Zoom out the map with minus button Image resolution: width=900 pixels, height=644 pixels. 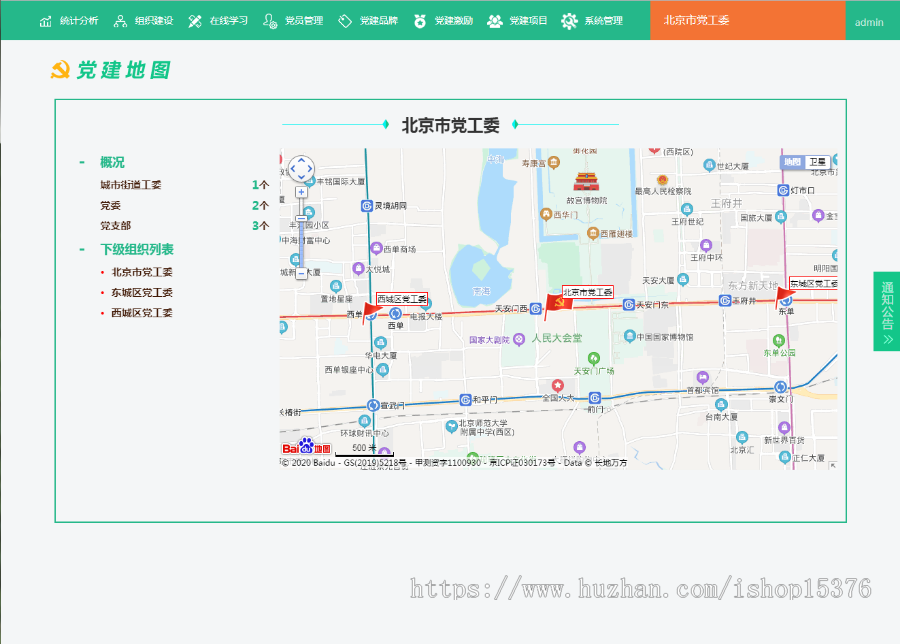tap(301, 274)
